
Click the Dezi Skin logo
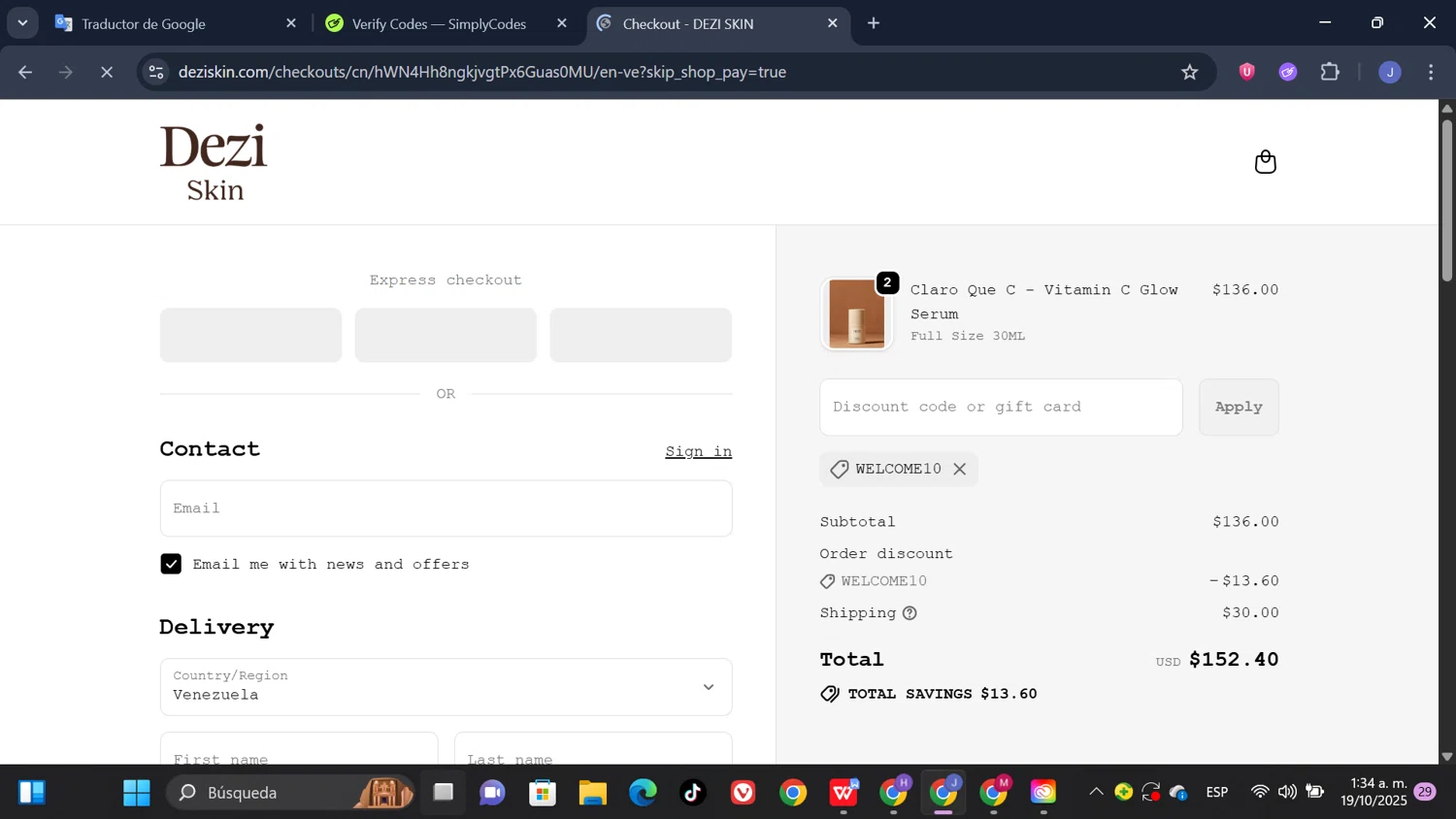pyautogui.click(x=214, y=162)
